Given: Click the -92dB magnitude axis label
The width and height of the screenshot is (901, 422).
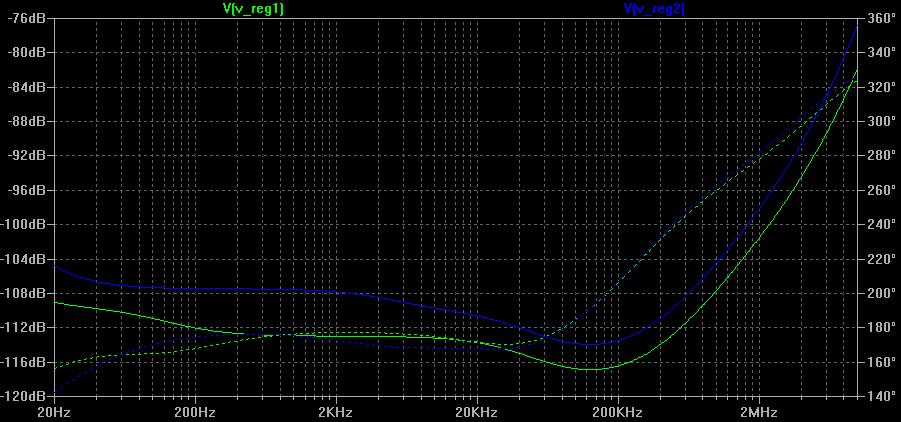Looking at the screenshot, I should click(26, 155).
